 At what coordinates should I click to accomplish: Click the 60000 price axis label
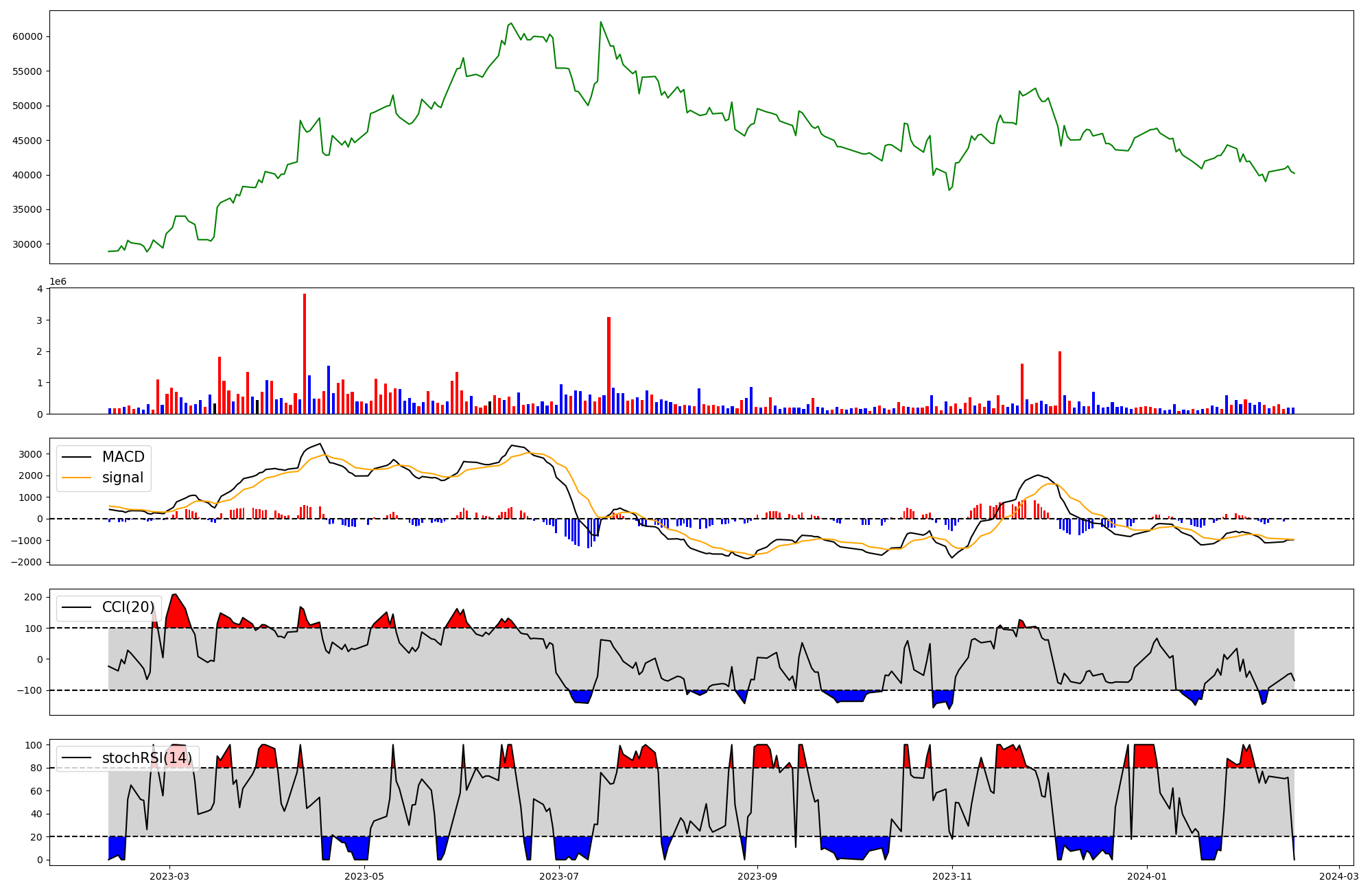tap(27, 37)
